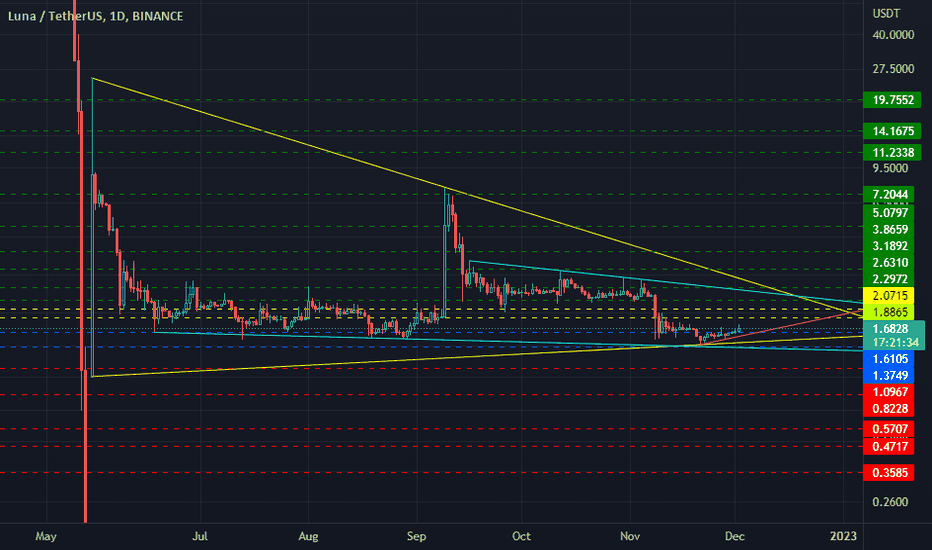Click the Oct label on time axis
Image resolution: width=932 pixels, height=550 pixels.
coord(521,536)
